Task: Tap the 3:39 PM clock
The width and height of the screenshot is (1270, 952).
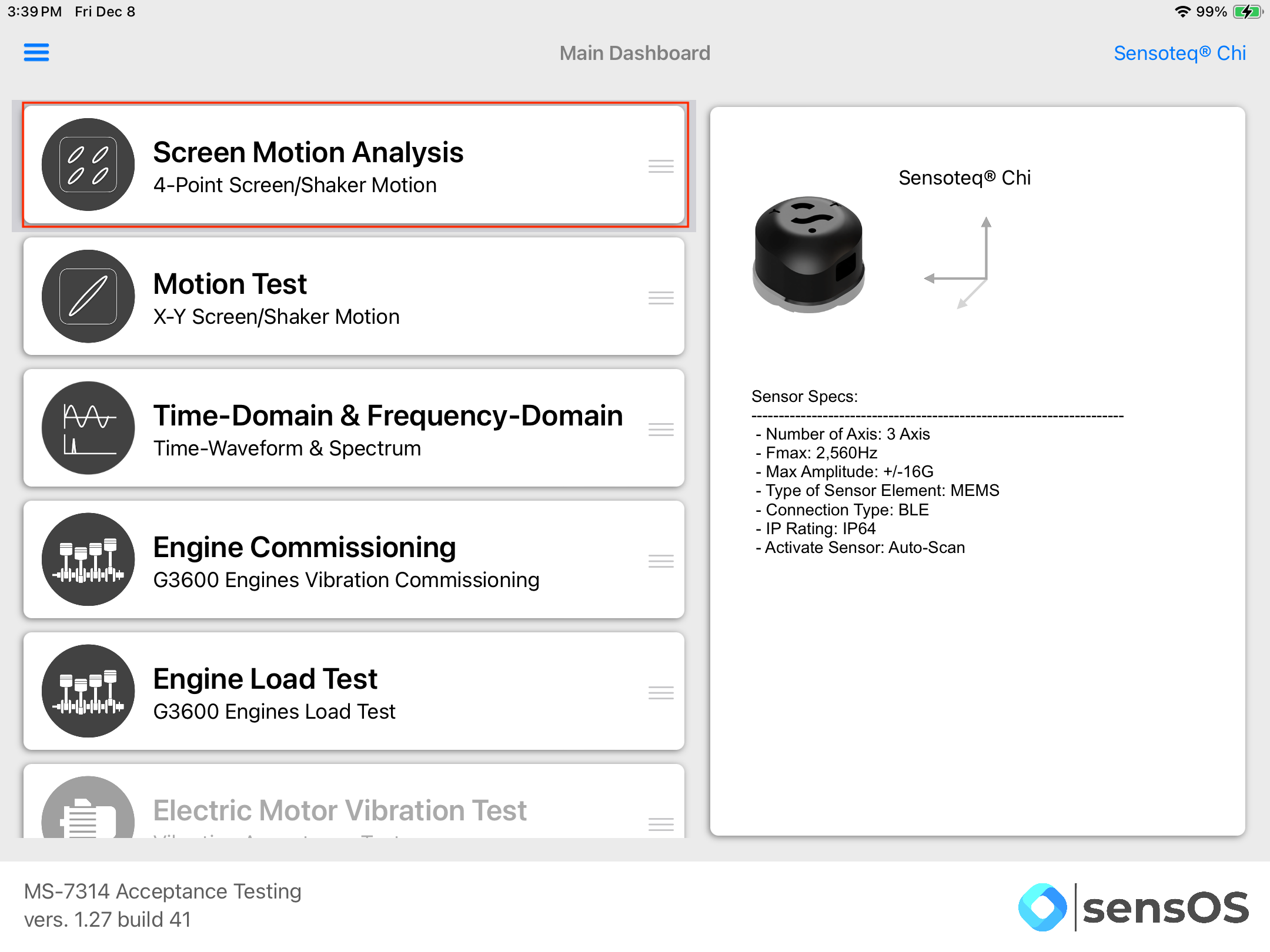Action: click(35, 12)
